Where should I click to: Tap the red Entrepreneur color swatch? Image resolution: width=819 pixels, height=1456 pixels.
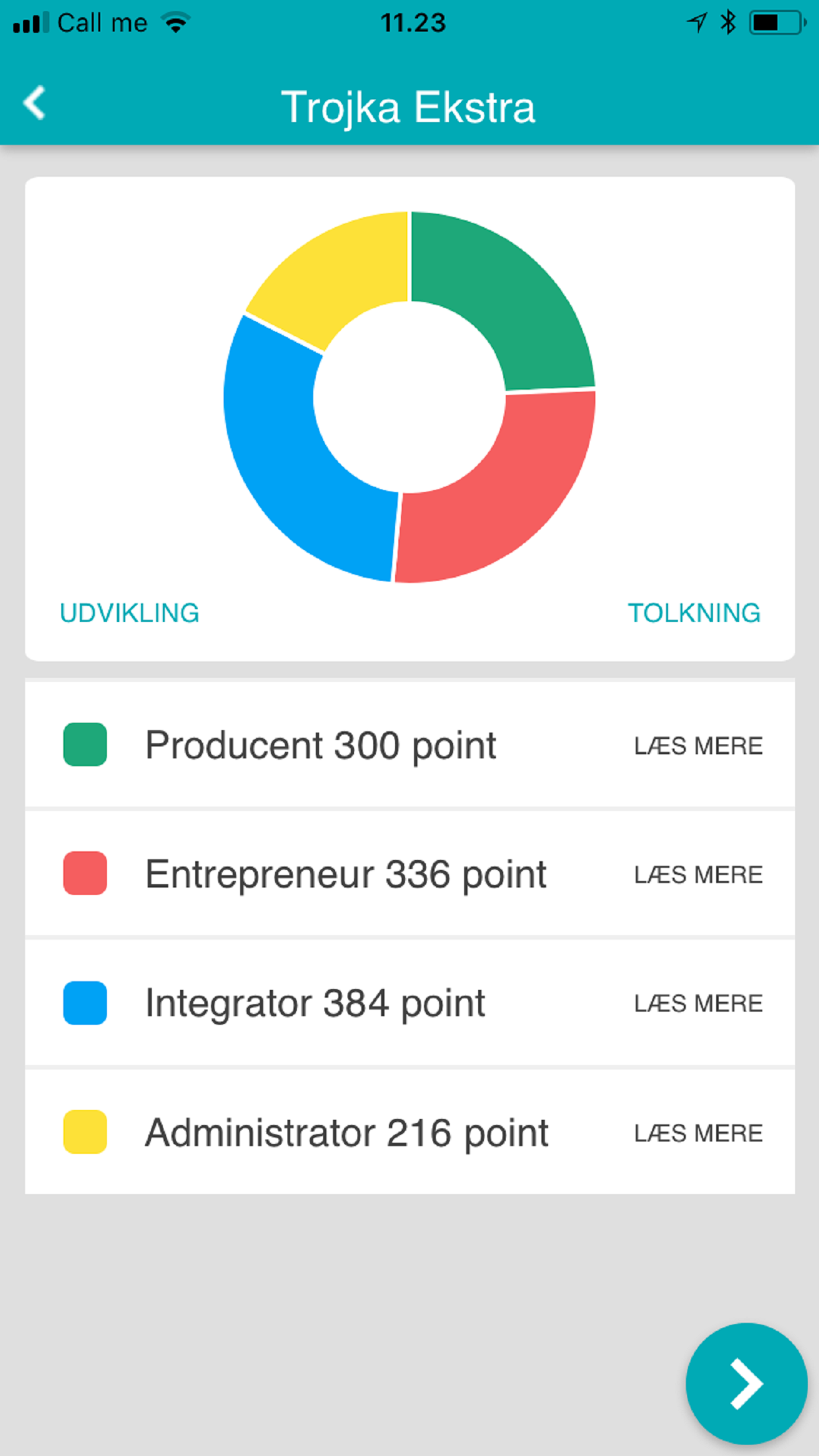pyautogui.click(x=85, y=873)
